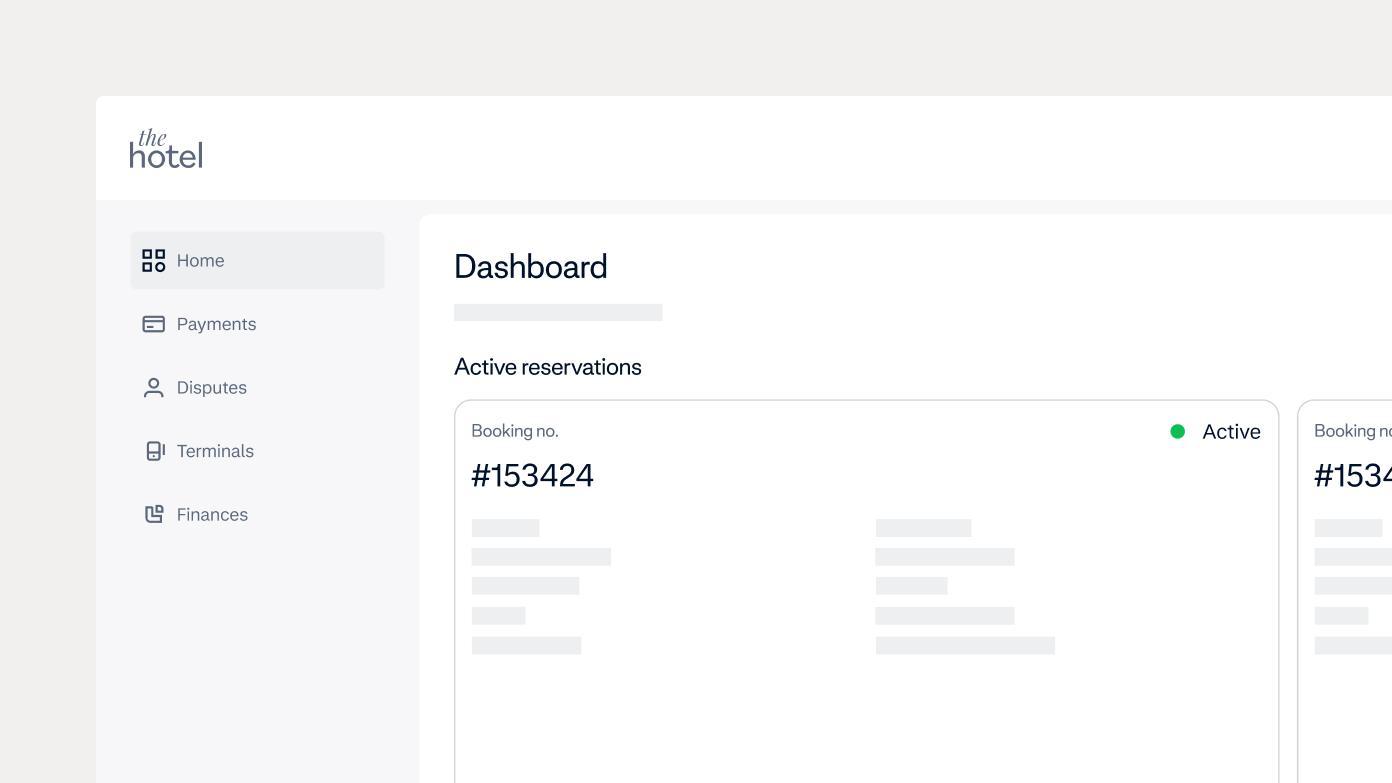1392x783 pixels.
Task: Click the Finances chart icon
Action: [154, 514]
